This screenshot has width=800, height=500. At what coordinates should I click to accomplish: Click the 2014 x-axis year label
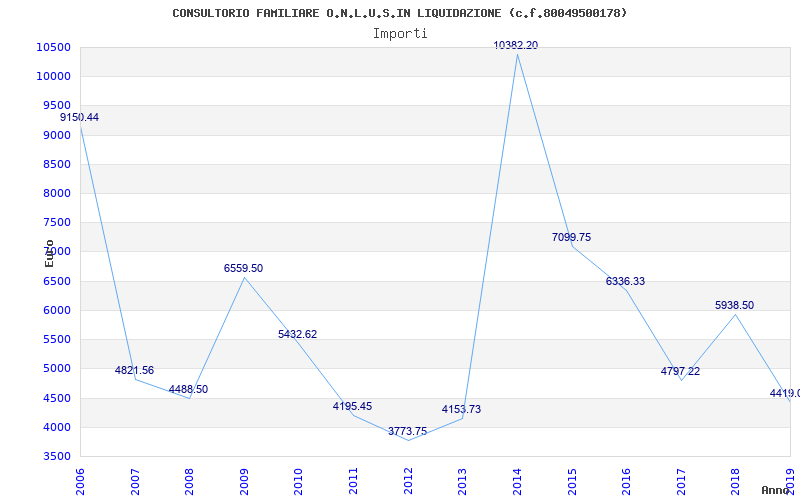pos(517,481)
